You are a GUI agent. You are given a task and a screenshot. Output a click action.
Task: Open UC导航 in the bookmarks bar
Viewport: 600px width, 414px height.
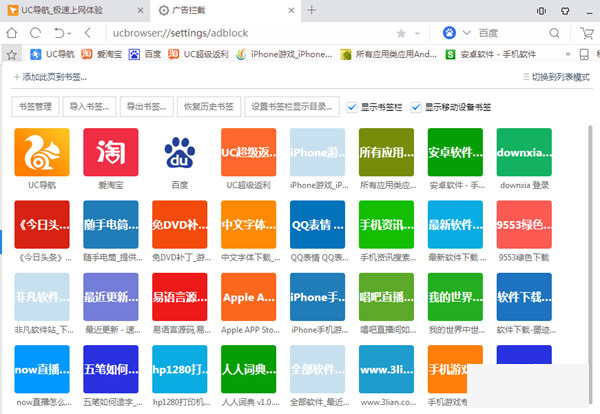point(52,54)
